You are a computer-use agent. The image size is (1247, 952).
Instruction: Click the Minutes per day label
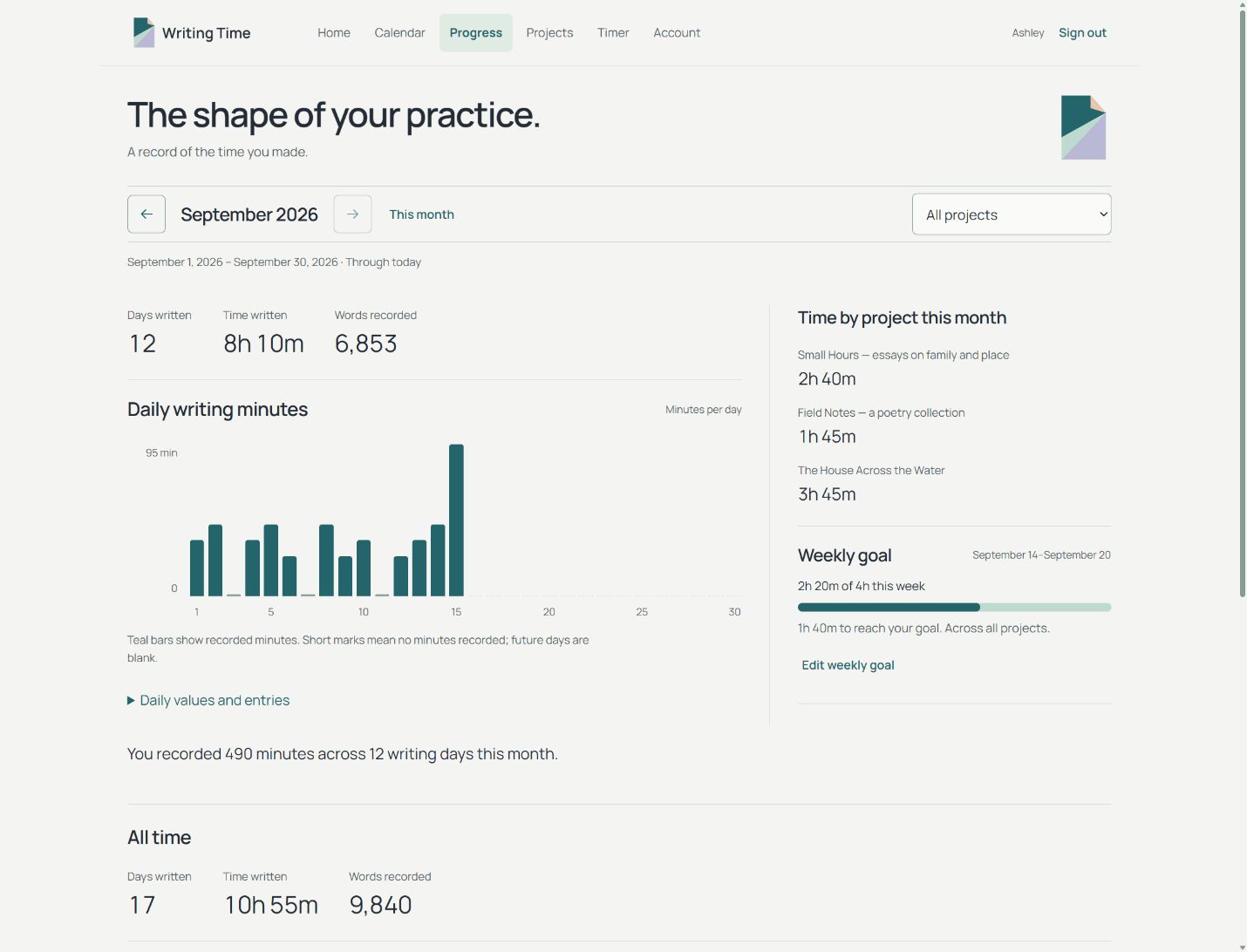703,410
